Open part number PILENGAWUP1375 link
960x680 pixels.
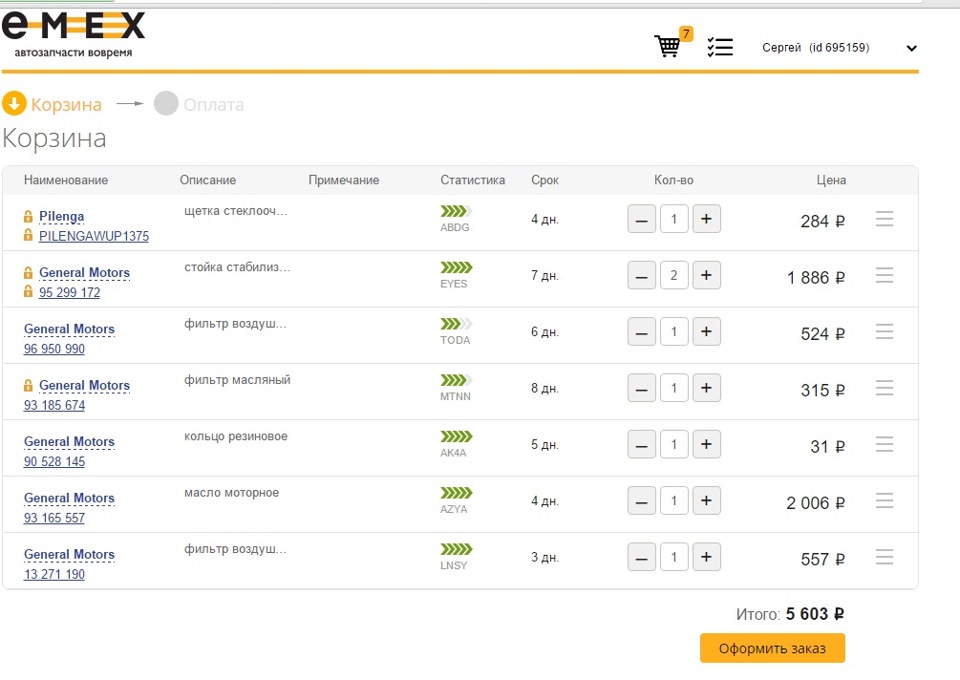point(94,237)
